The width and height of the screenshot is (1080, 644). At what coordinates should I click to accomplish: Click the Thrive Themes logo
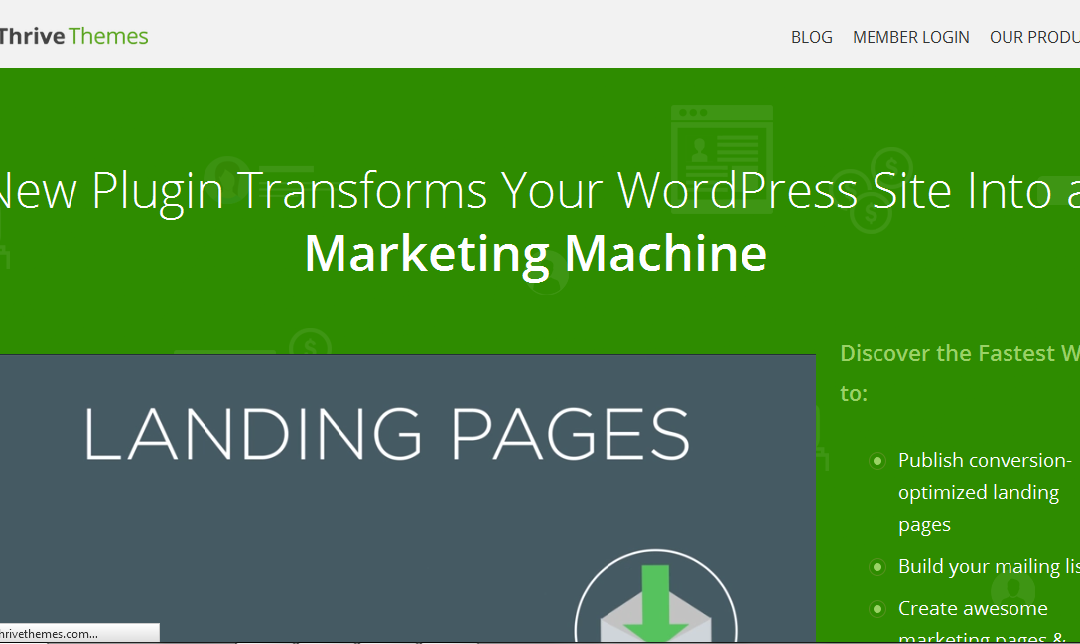(x=74, y=36)
